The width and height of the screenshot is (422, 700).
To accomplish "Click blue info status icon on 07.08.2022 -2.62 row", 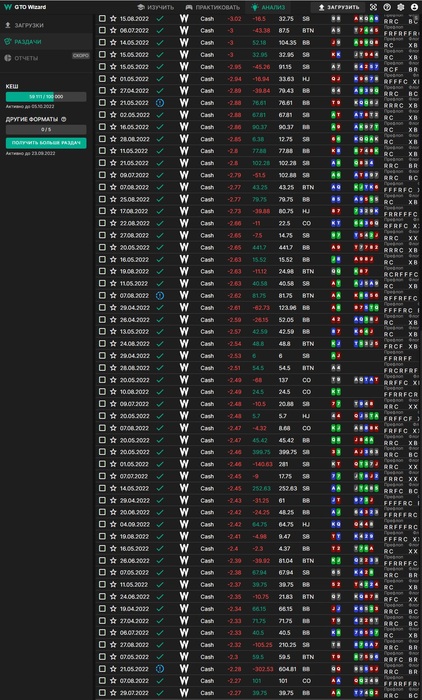I will point(160,296).
